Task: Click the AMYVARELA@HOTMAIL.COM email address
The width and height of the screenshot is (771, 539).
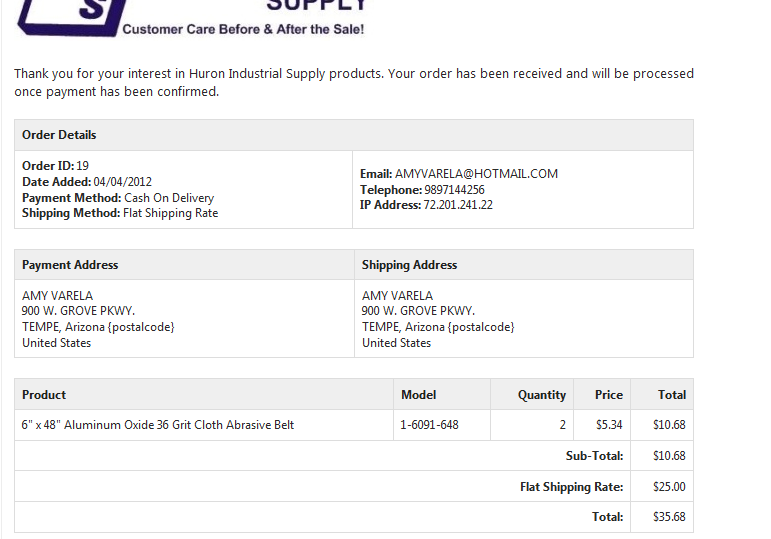Action: click(x=476, y=174)
